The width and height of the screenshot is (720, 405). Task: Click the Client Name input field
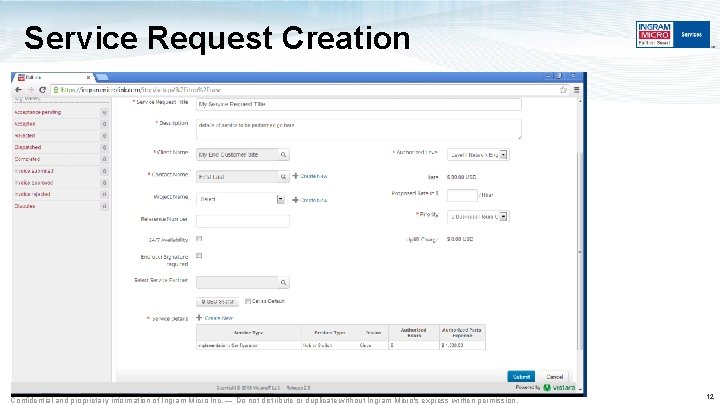tap(237, 155)
